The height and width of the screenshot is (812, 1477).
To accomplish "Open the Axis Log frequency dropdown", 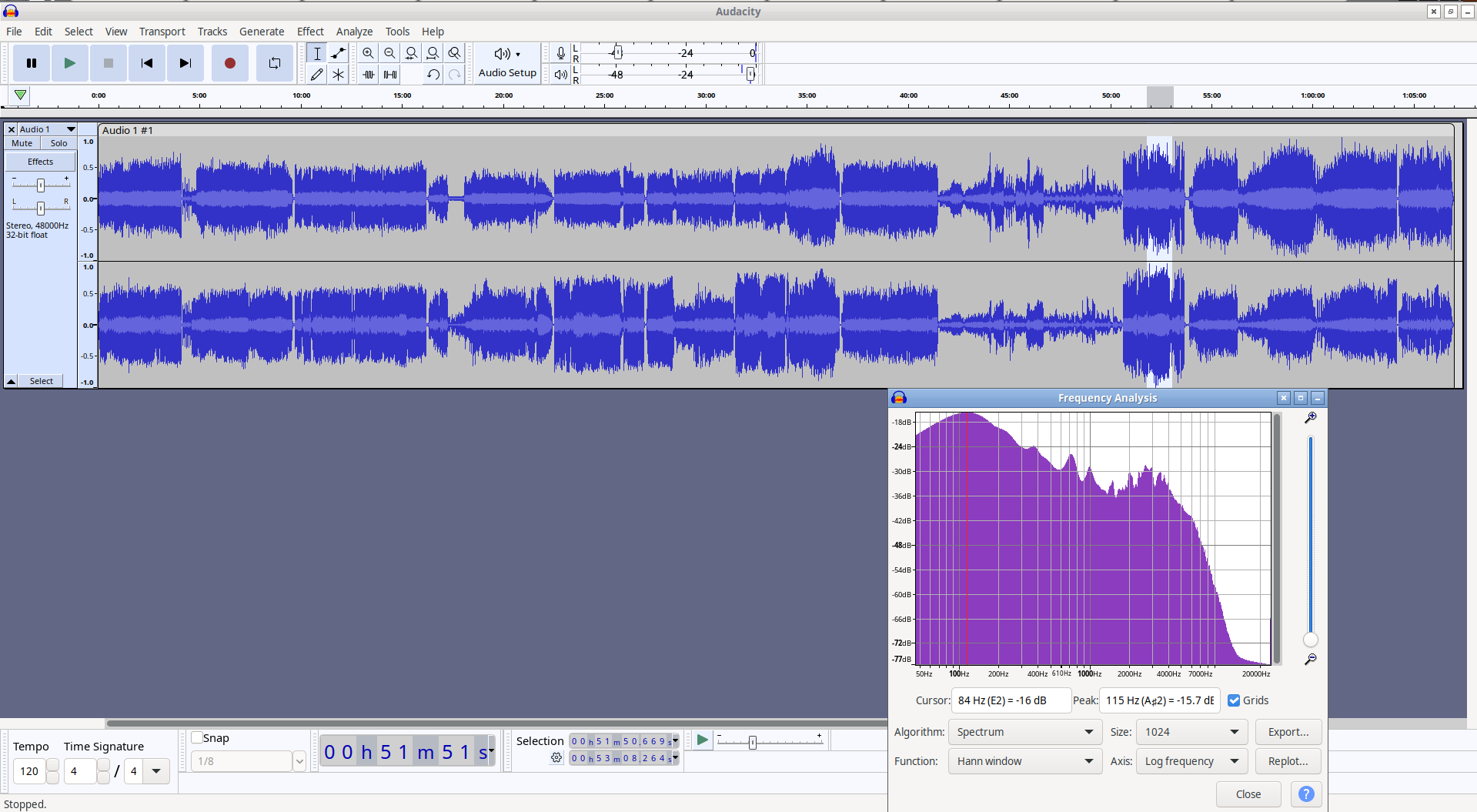I will pyautogui.click(x=1191, y=761).
